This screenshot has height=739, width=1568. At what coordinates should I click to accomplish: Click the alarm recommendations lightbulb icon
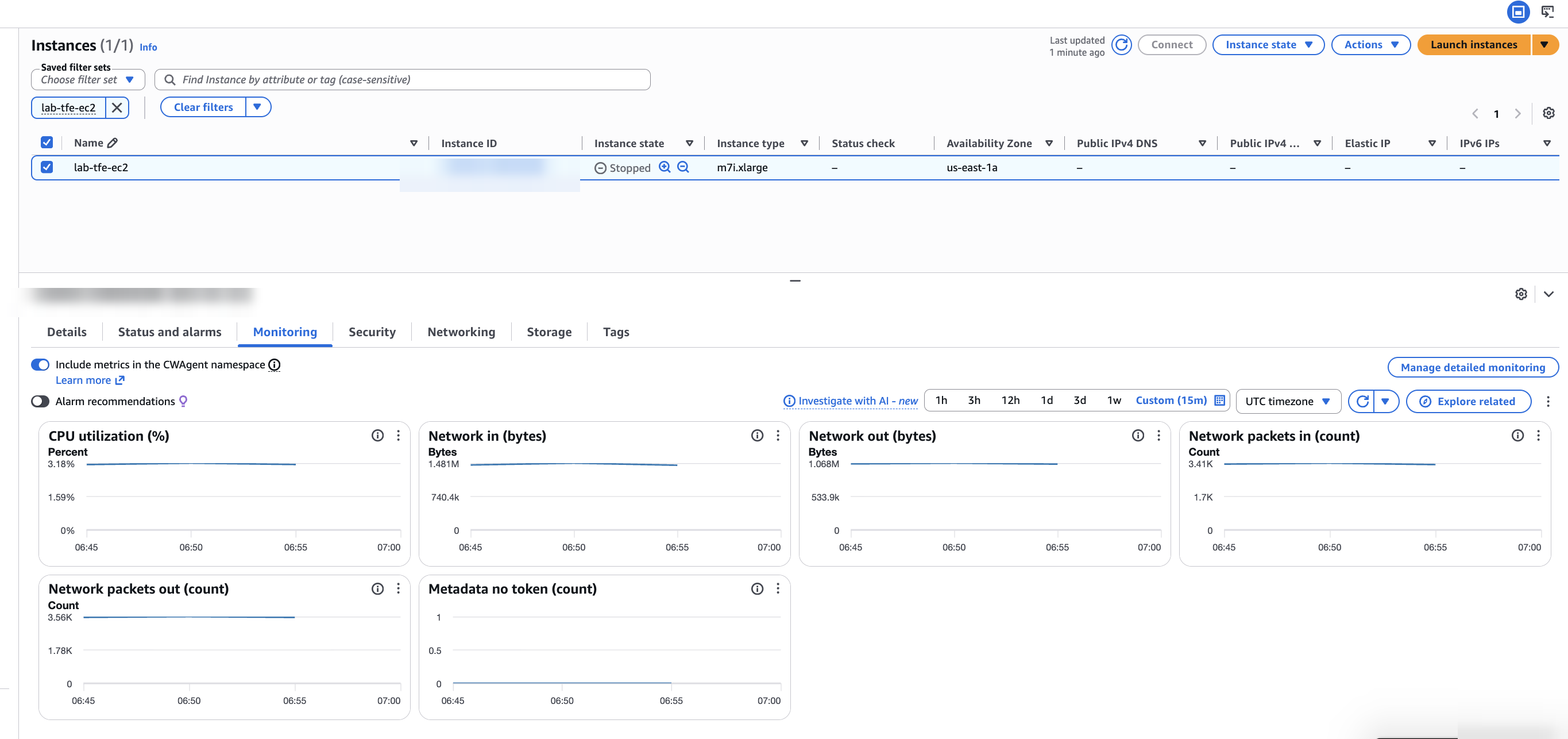pyautogui.click(x=183, y=401)
